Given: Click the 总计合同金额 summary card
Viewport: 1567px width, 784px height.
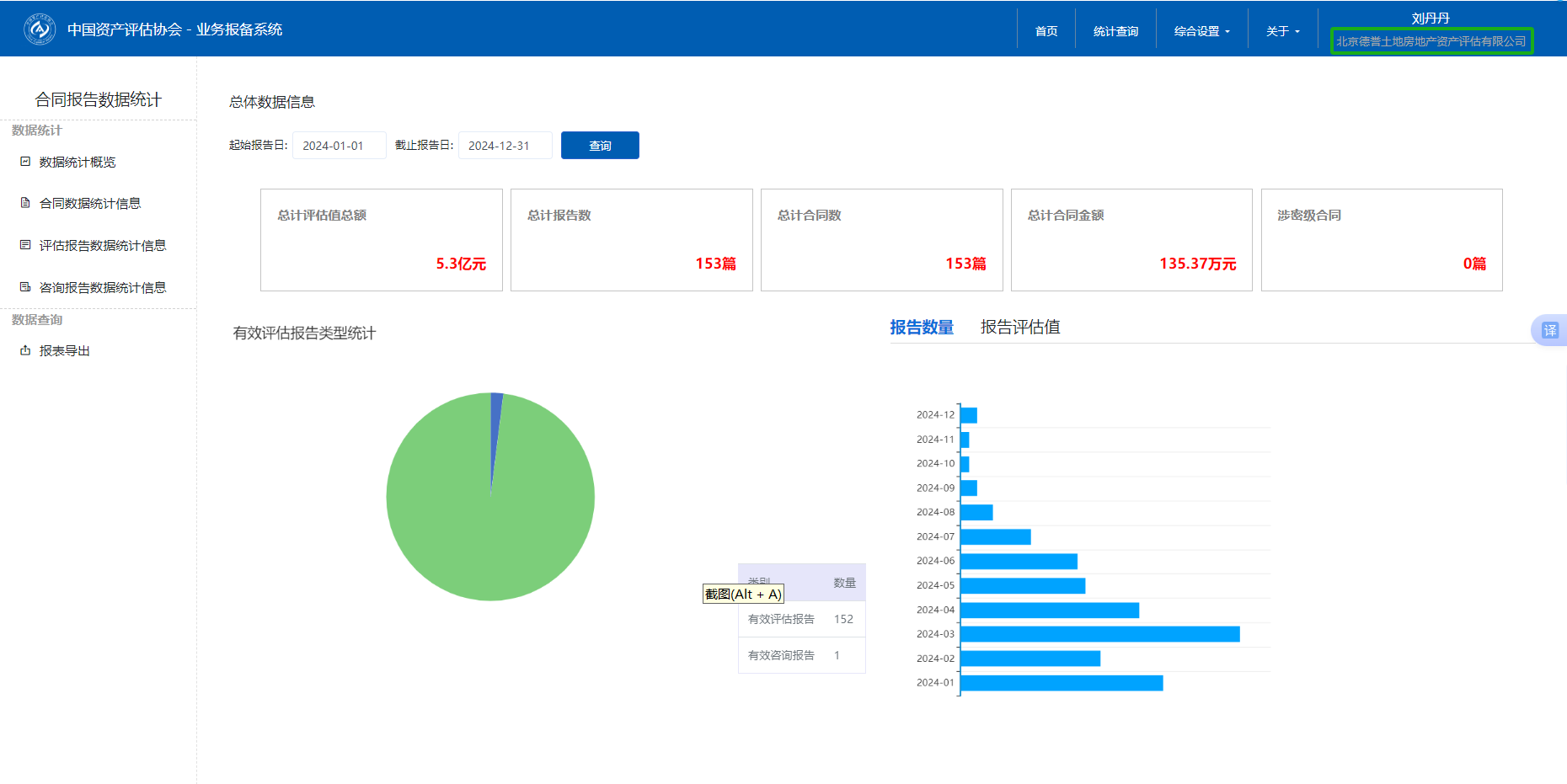Looking at the screenshot, I should point(1131,240).
